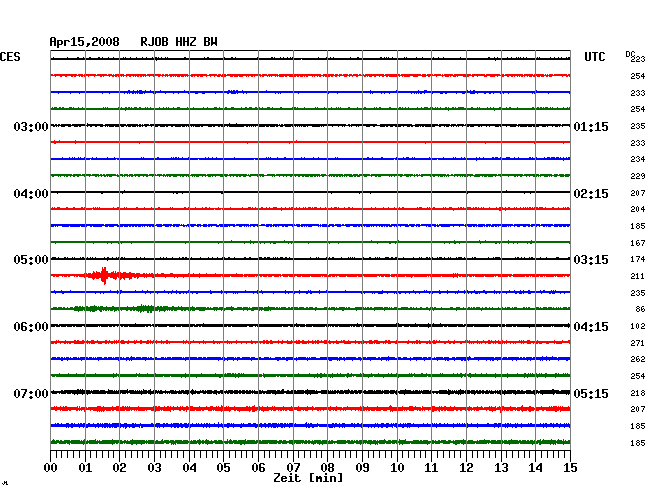Click minute tick label 11
The width and height of the screenshot is (650, 494).
tap(431, 468)
